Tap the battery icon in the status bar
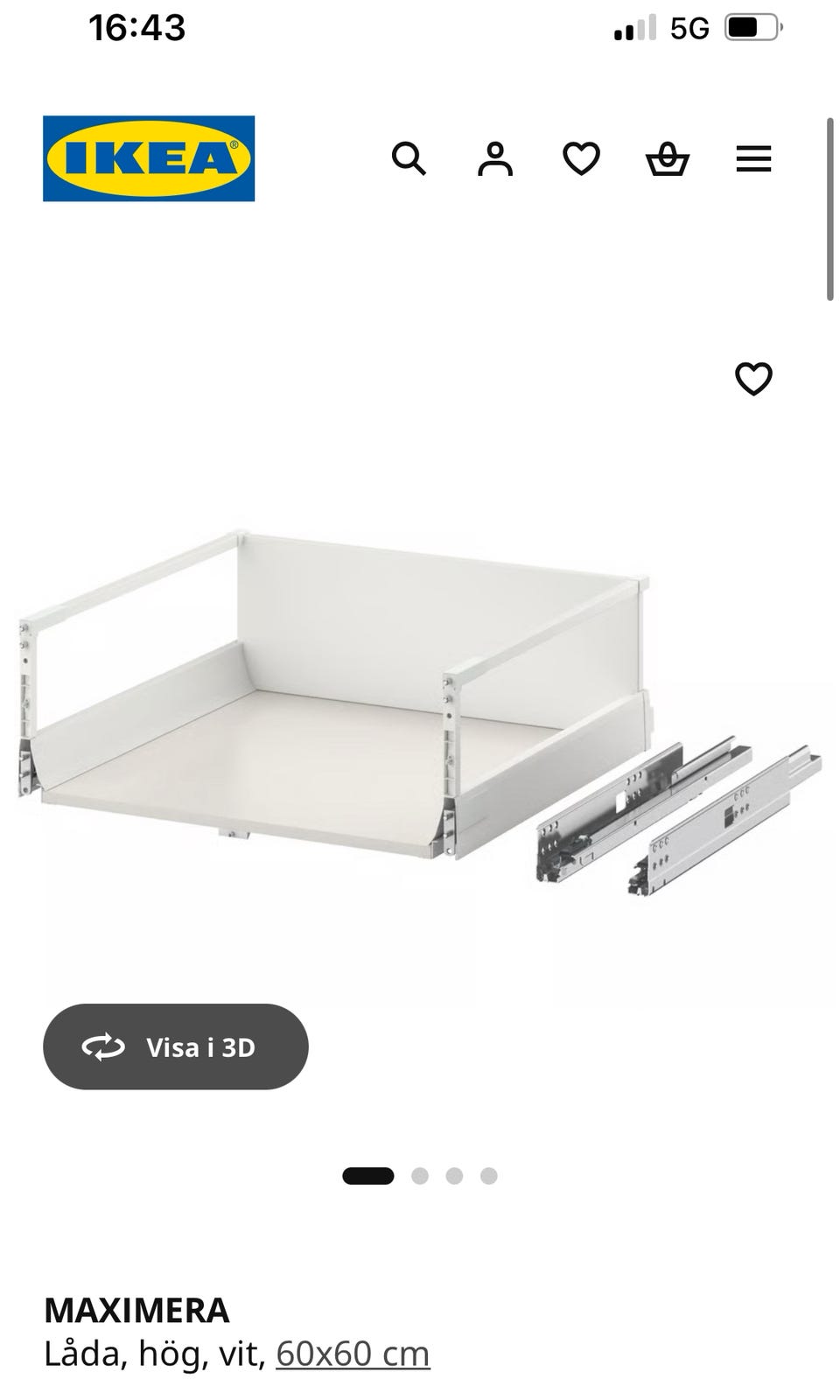Viewport: 840px width, 1400px height. 753,28
